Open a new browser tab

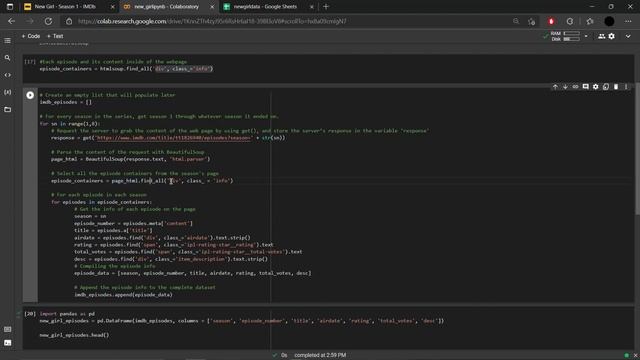point(326,7)
